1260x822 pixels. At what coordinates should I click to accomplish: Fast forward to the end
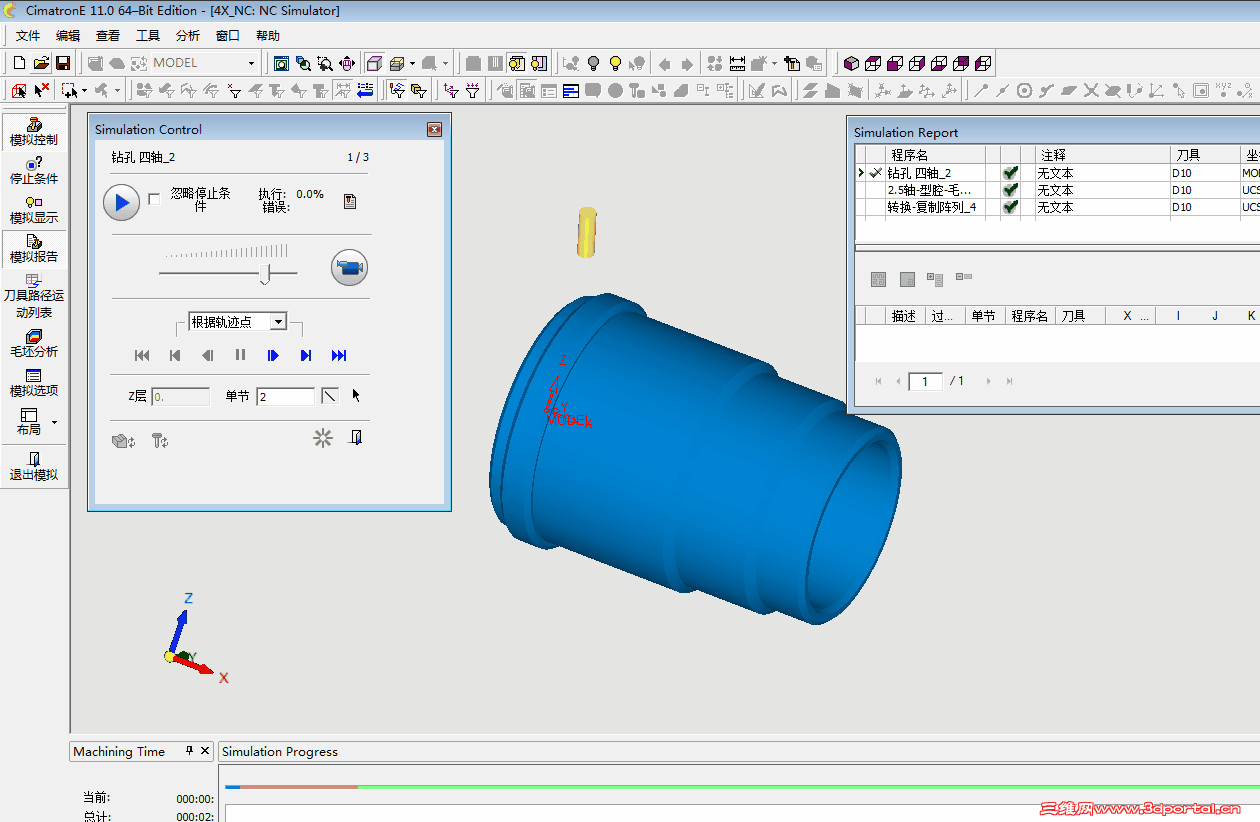coord(339,355)
